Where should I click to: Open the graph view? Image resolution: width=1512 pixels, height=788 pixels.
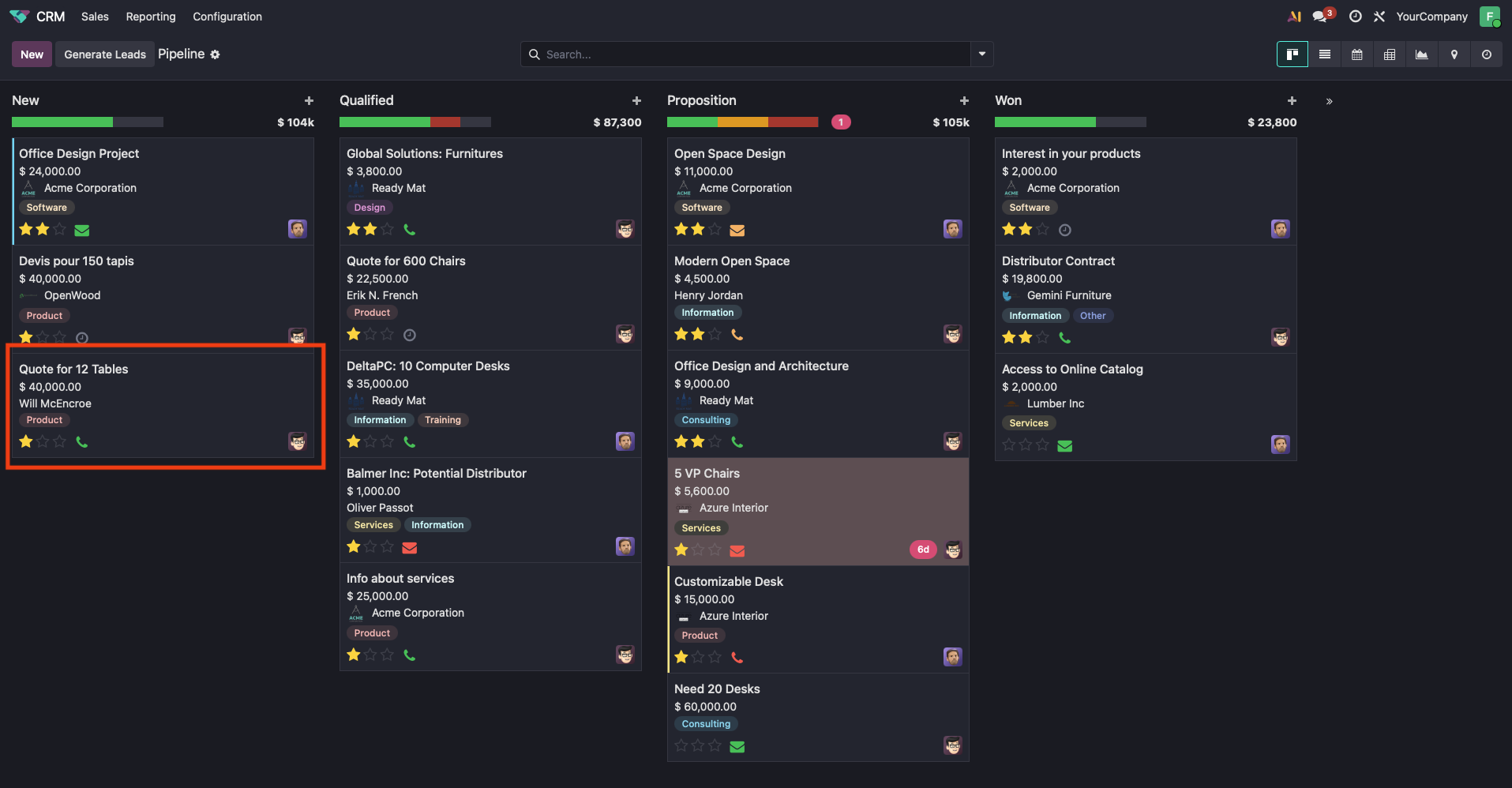pos(1421,54)
